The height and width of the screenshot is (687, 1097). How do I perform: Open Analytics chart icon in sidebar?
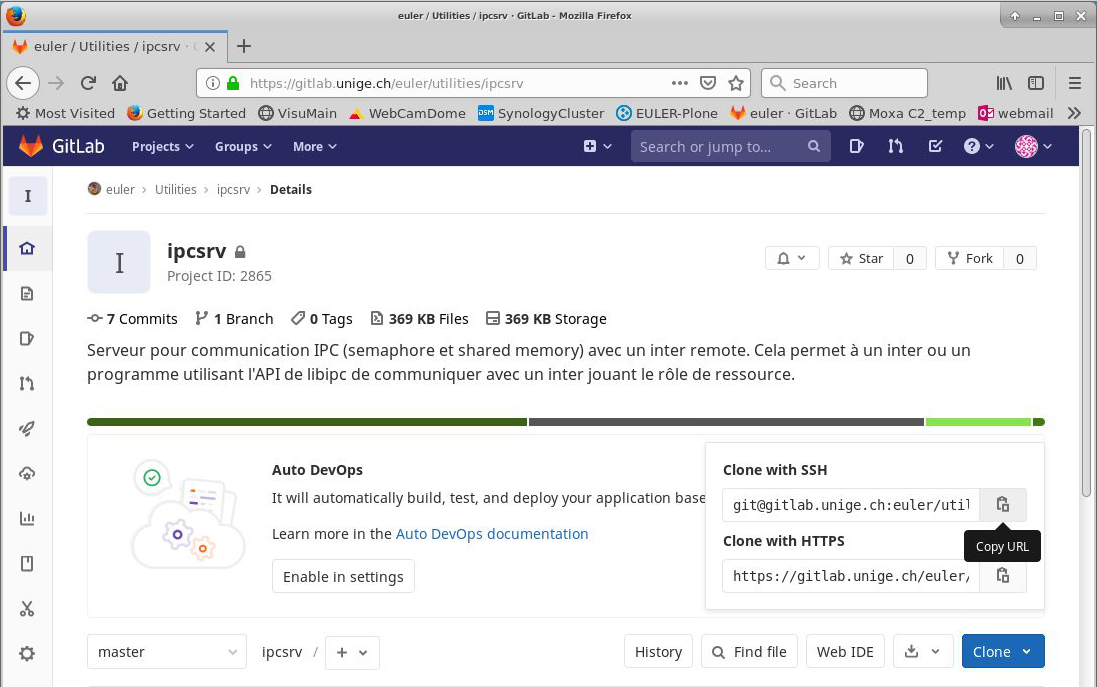pos(27,518)
